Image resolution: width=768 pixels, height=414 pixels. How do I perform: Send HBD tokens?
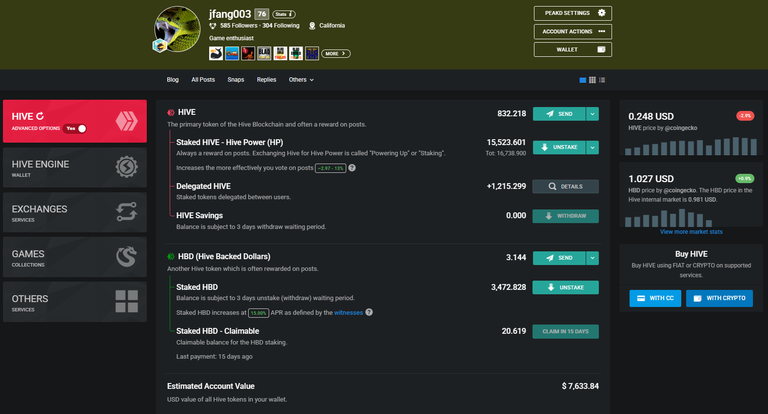pos(559,258)
